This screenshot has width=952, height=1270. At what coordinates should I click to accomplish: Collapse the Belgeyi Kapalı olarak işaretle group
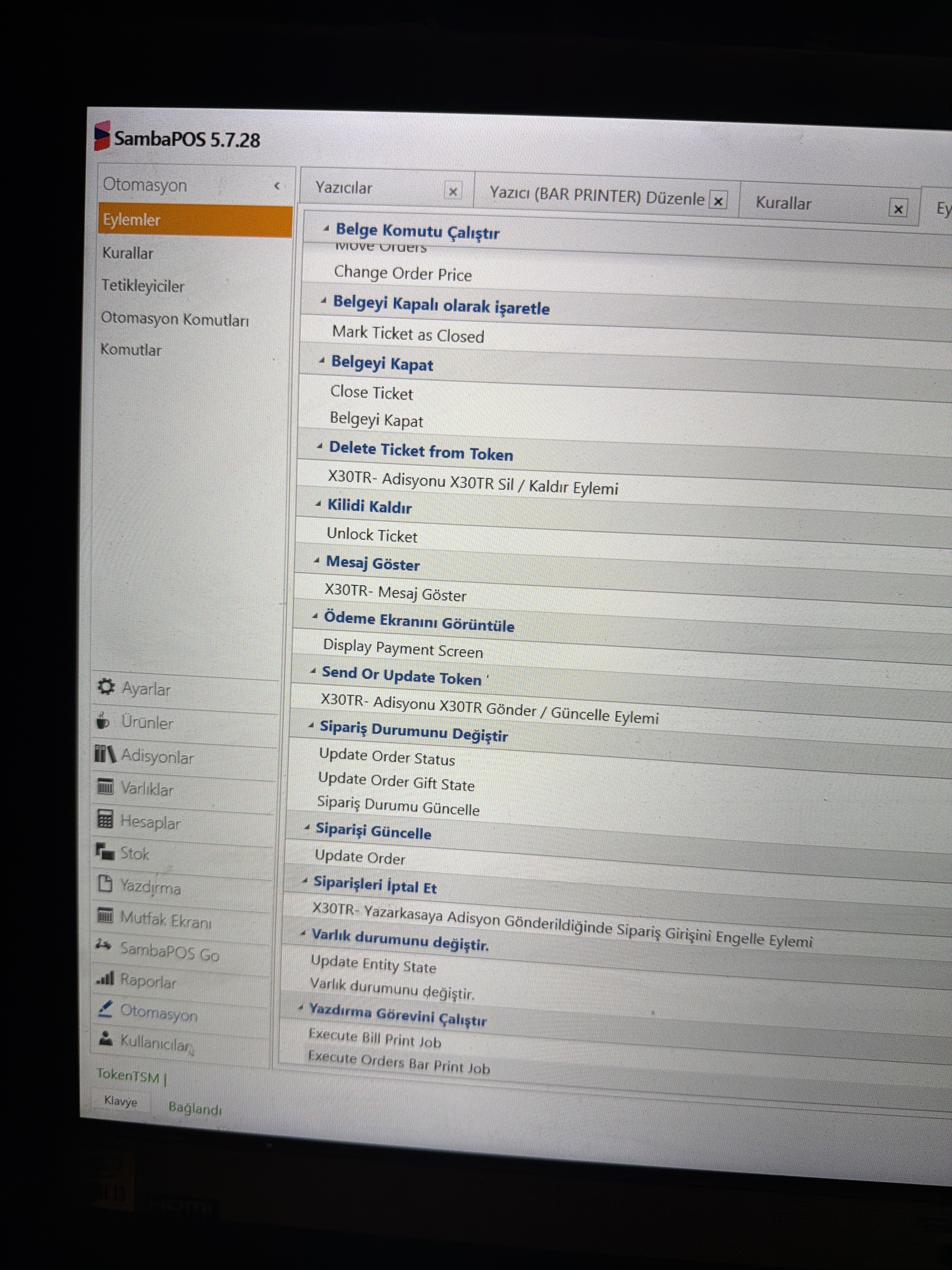point(324,300)
